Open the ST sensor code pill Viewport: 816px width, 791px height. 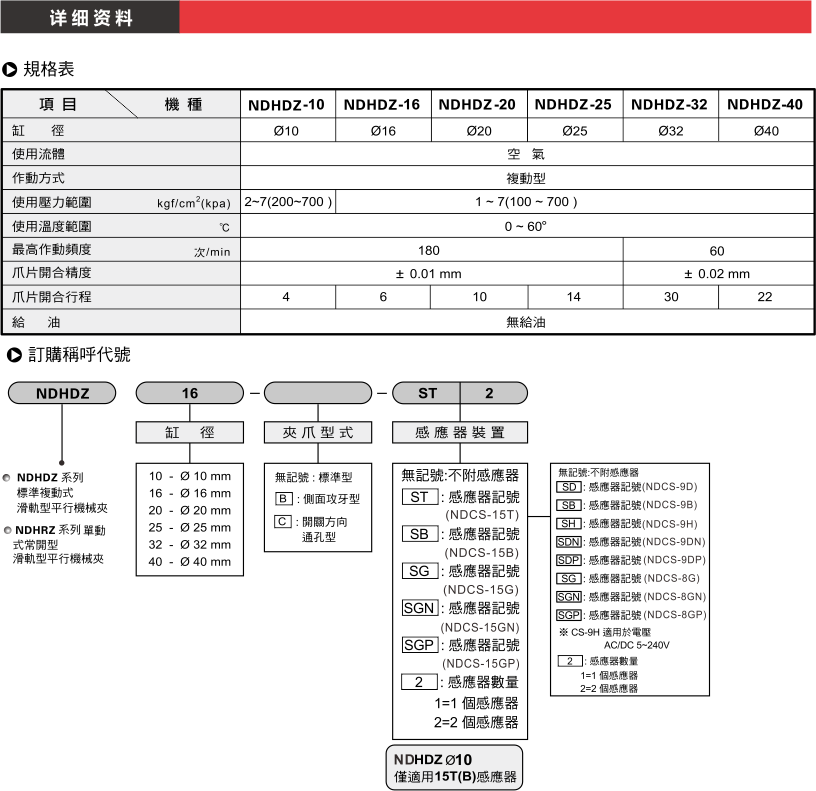[x=426, y=394]
